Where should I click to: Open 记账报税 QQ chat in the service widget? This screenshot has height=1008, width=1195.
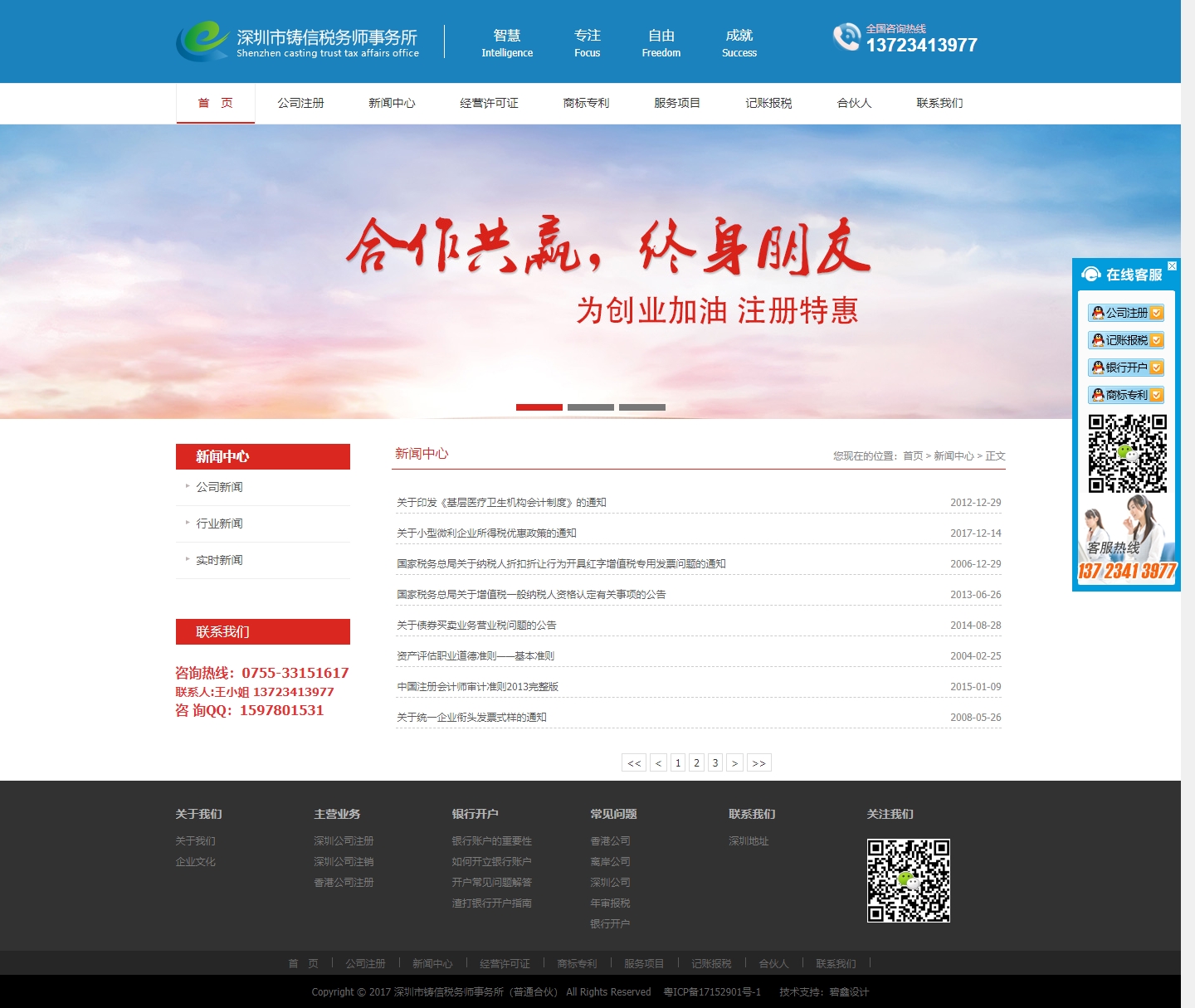coord(1126,340)
